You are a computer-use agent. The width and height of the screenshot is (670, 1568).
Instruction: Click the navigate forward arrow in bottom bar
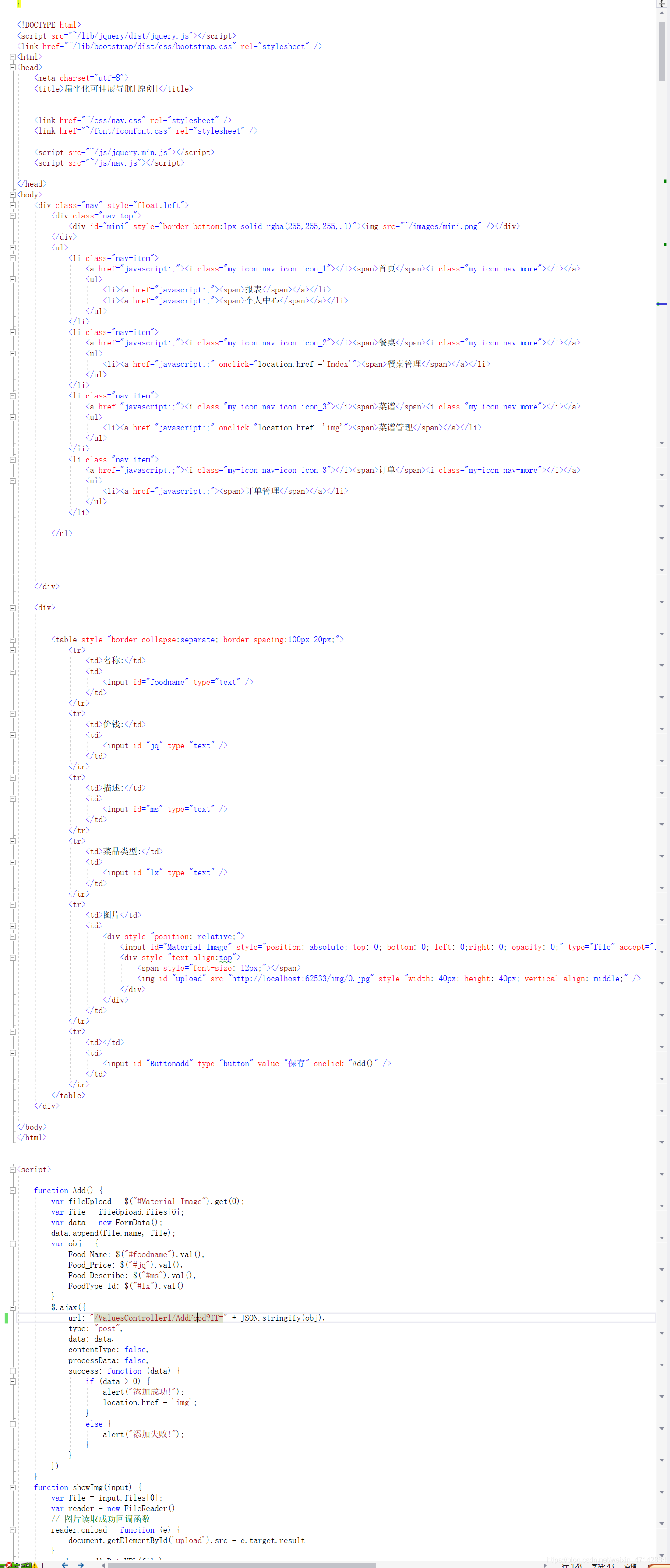80,1564
